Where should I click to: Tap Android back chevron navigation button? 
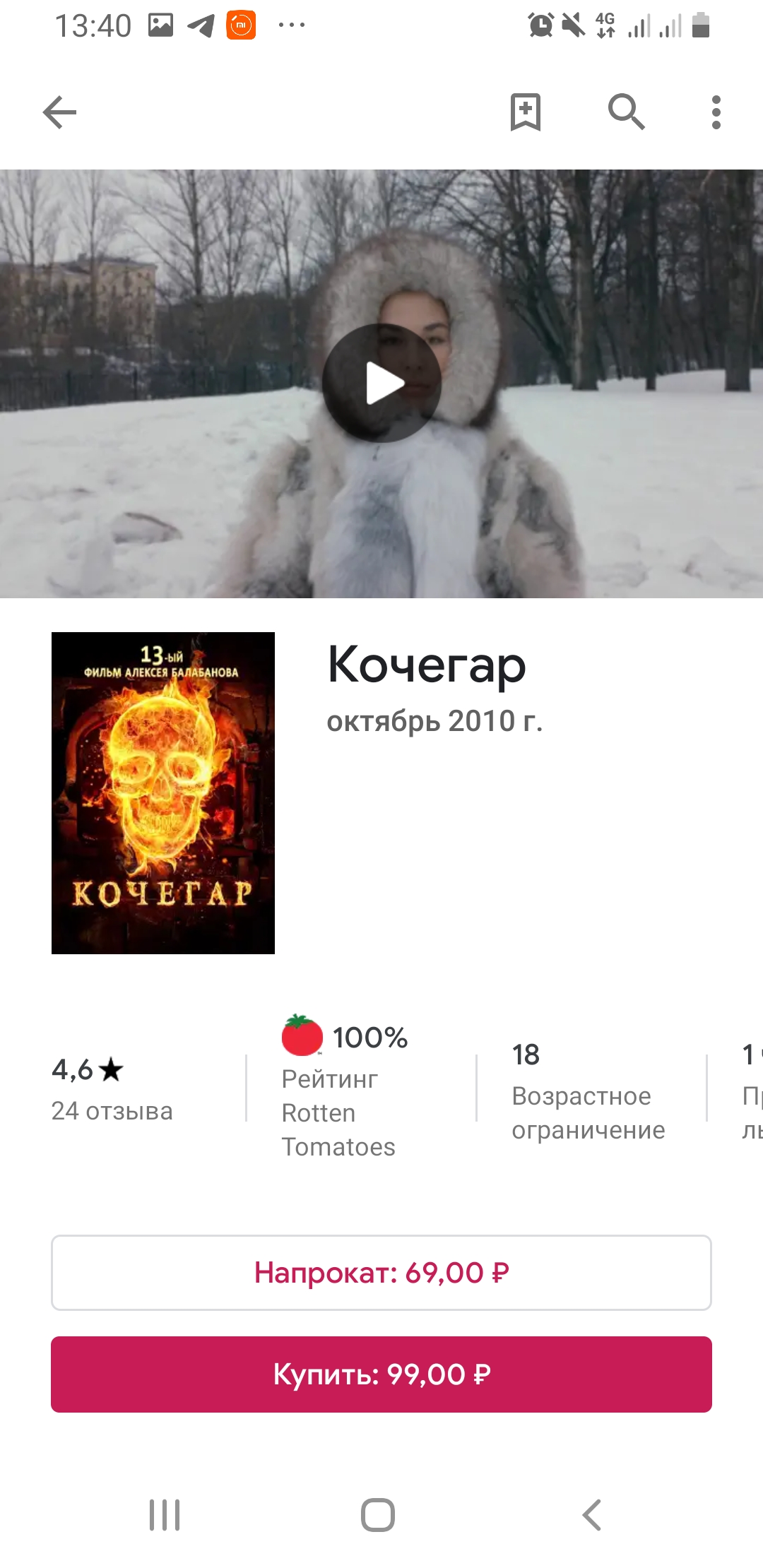click(592, 1515)
